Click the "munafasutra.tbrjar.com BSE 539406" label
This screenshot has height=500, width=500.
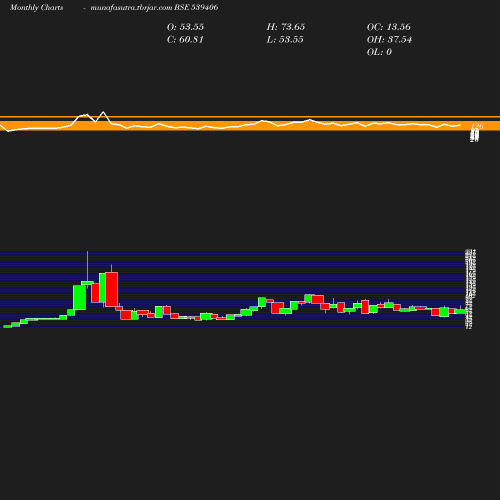click(154, 8)
